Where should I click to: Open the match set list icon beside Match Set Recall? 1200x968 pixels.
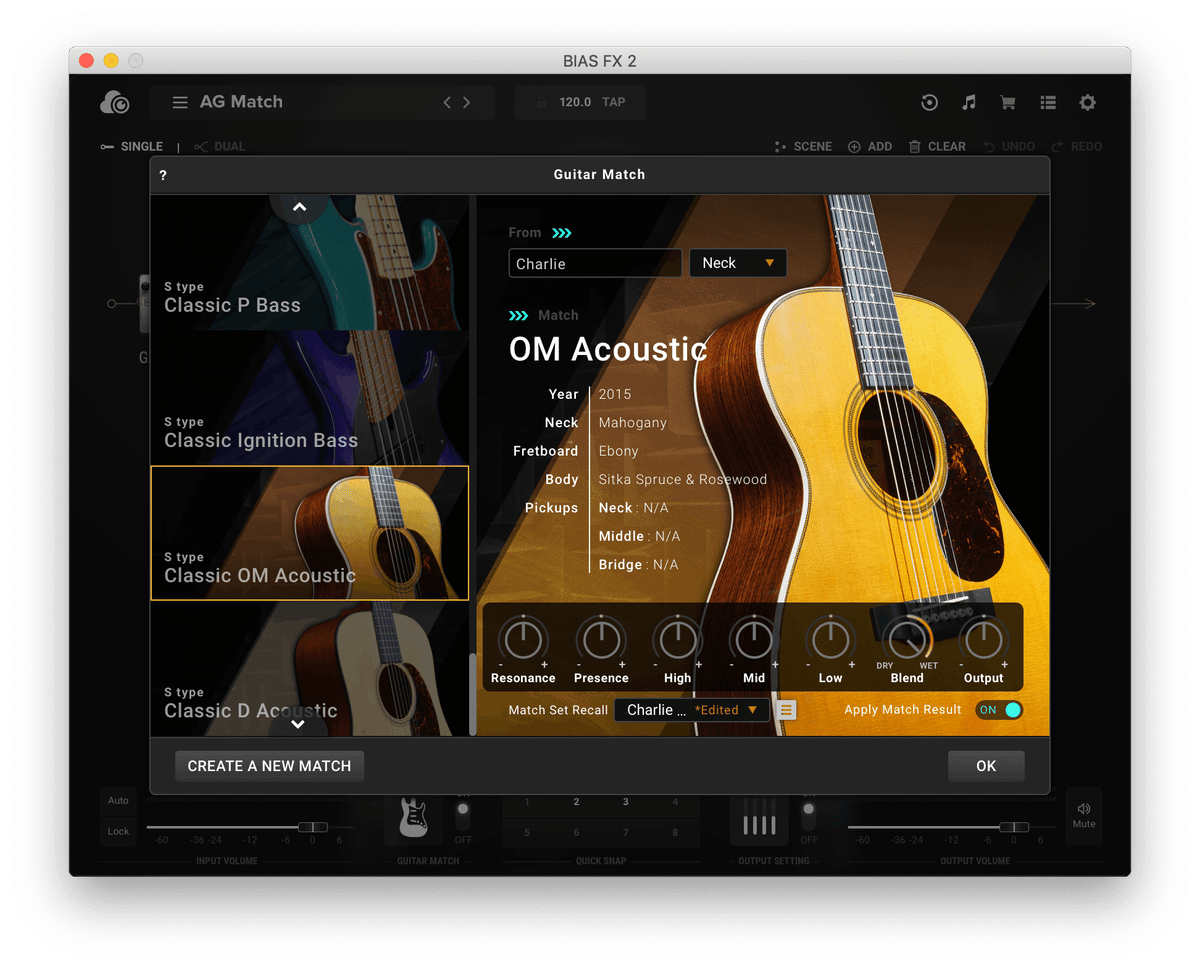(786, 709)
